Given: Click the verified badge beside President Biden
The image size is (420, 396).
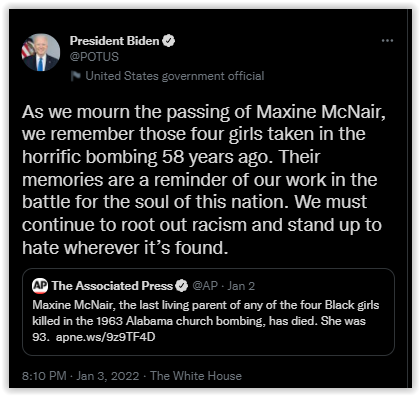Looking at the screenshot, I should [x=168, y=41].
